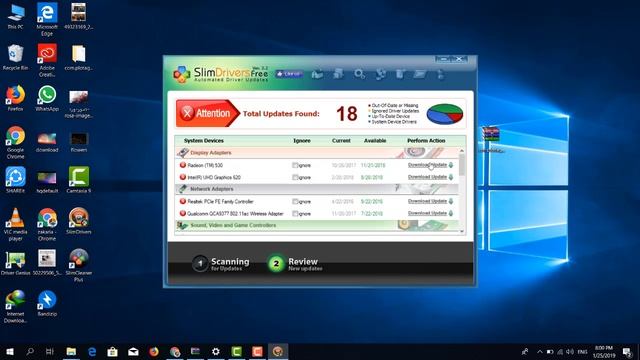This screenshot has width=640, height=360.
Task: Select Recycle Bin on desktop
Action: click(15, 57)
